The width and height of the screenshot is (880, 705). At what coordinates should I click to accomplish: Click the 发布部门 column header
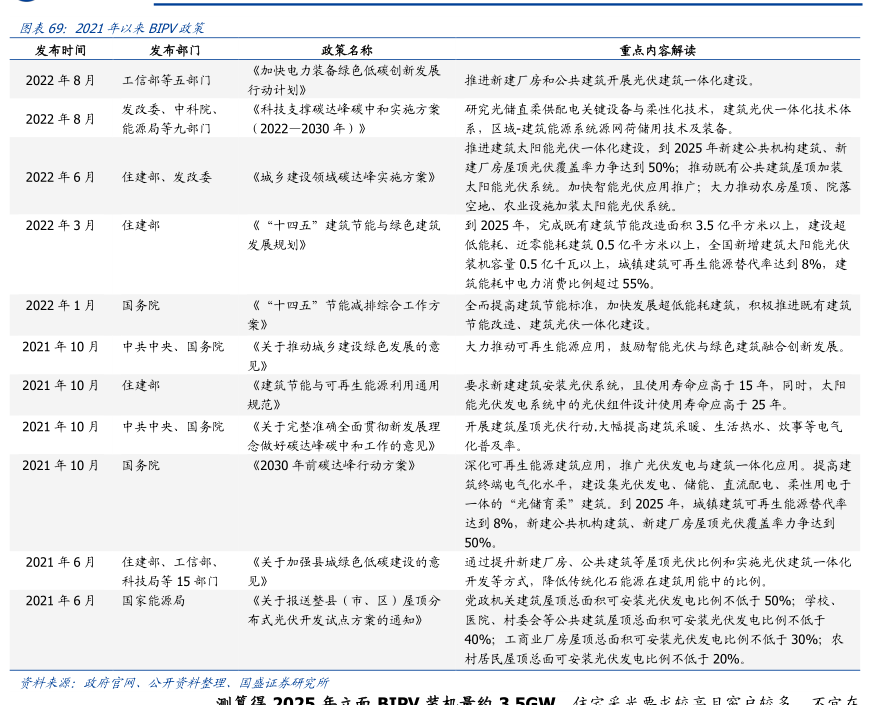tap(175, 50)
